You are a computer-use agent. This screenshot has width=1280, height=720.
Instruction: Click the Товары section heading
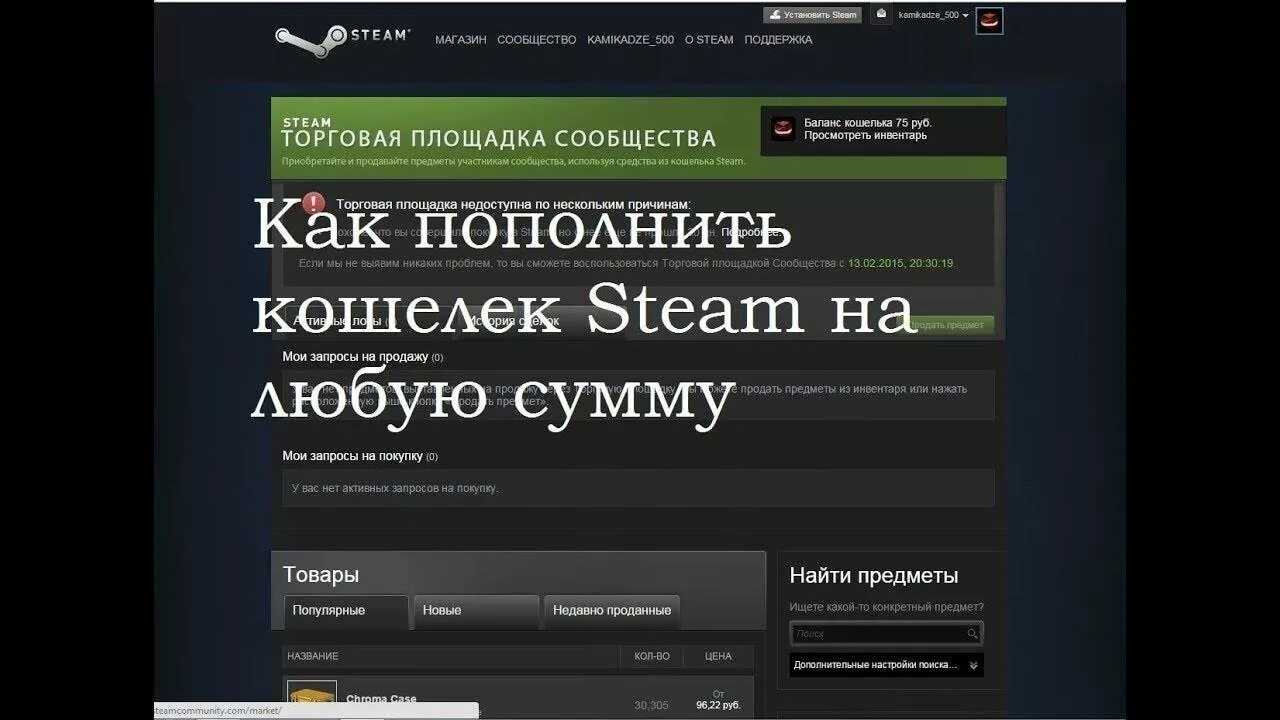pyautogui.click(x=321, y=575)
